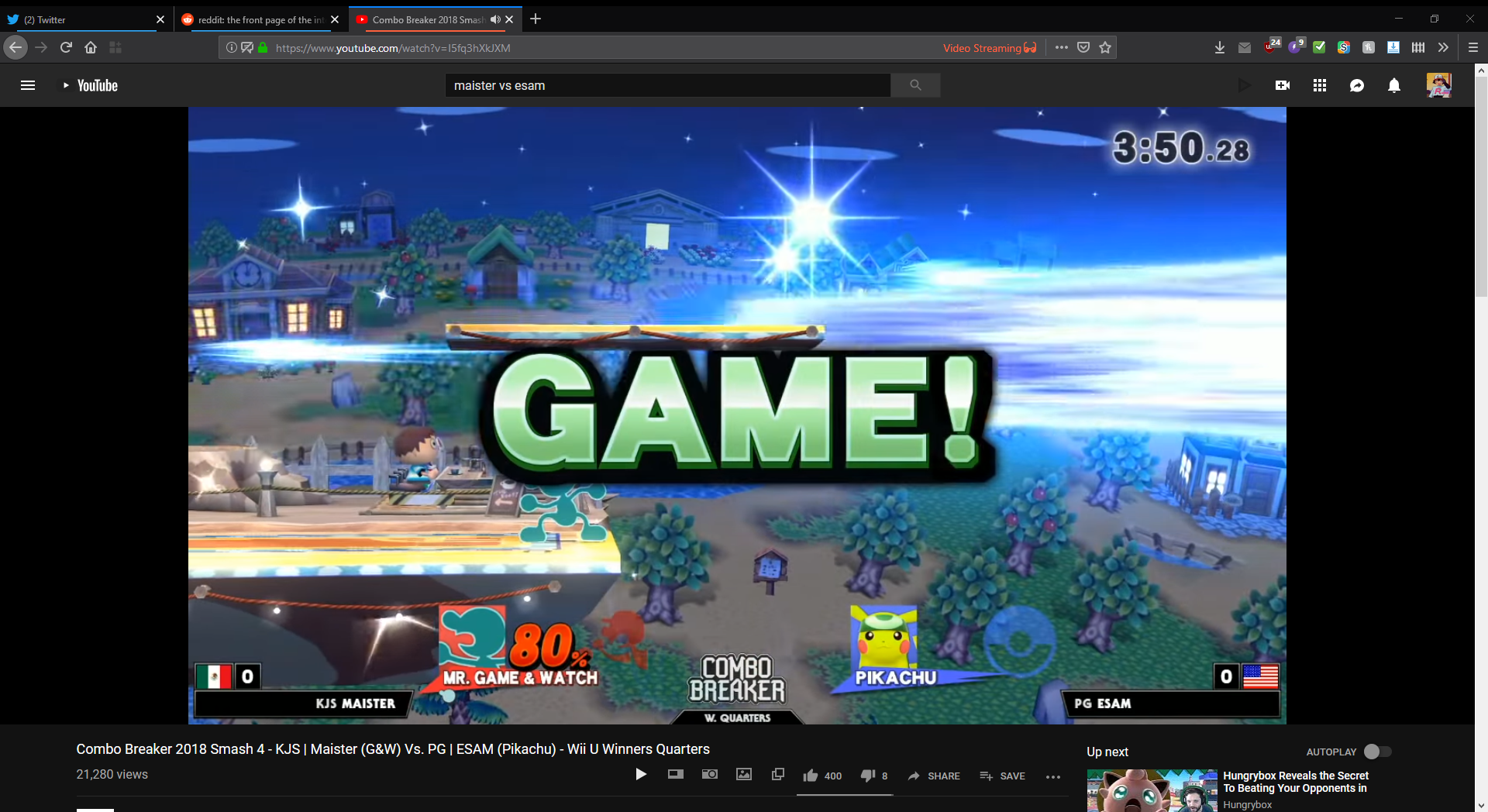Close the Twitter tab
This screenshot has width=1488, height=812.
coord(160,19)
